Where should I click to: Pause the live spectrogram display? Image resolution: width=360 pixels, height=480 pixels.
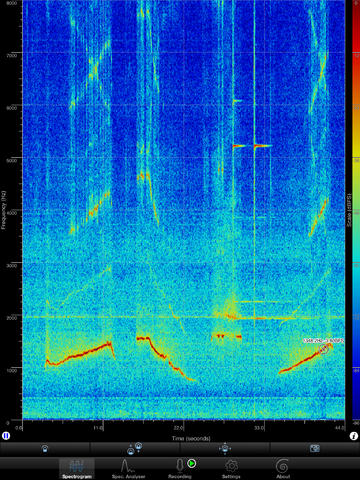(6, 435)
